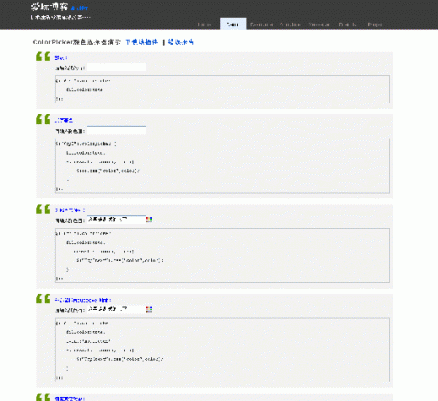Open the leftmost navigation tab in the header

pyautogui.click(x=204, y=24)
